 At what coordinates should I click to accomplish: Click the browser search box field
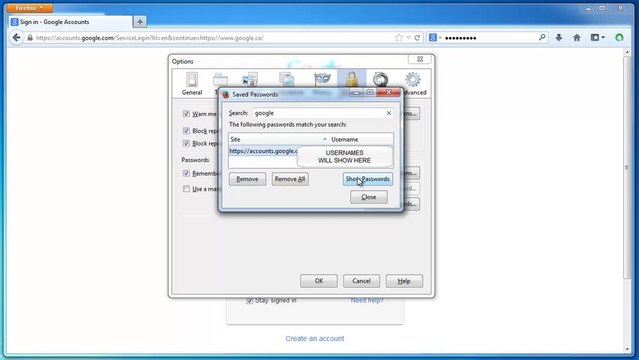[490, 38]
